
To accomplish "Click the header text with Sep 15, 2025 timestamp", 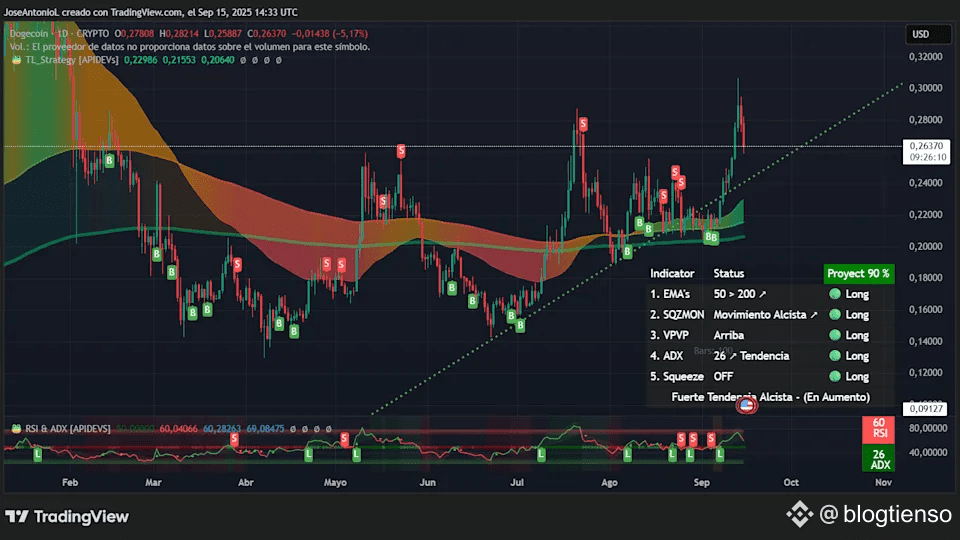I will click(151, 12).
